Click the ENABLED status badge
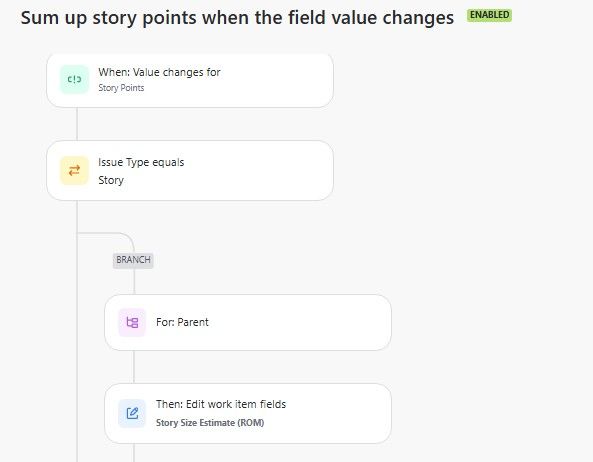The width and height of the screenshot is (593, 462). click(489, 15)
